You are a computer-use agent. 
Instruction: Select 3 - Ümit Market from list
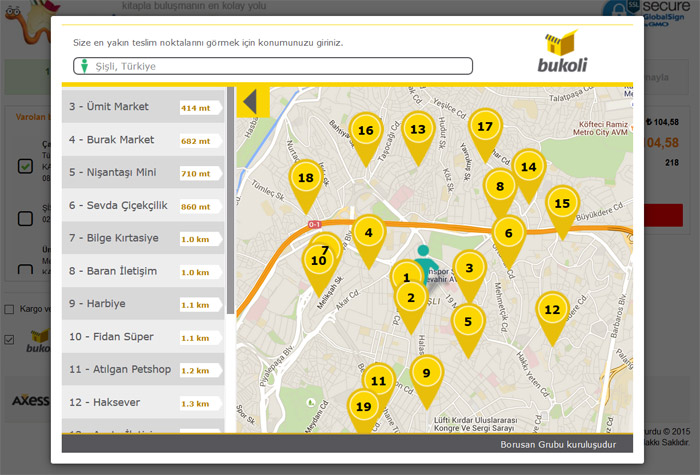pos(143,107)
